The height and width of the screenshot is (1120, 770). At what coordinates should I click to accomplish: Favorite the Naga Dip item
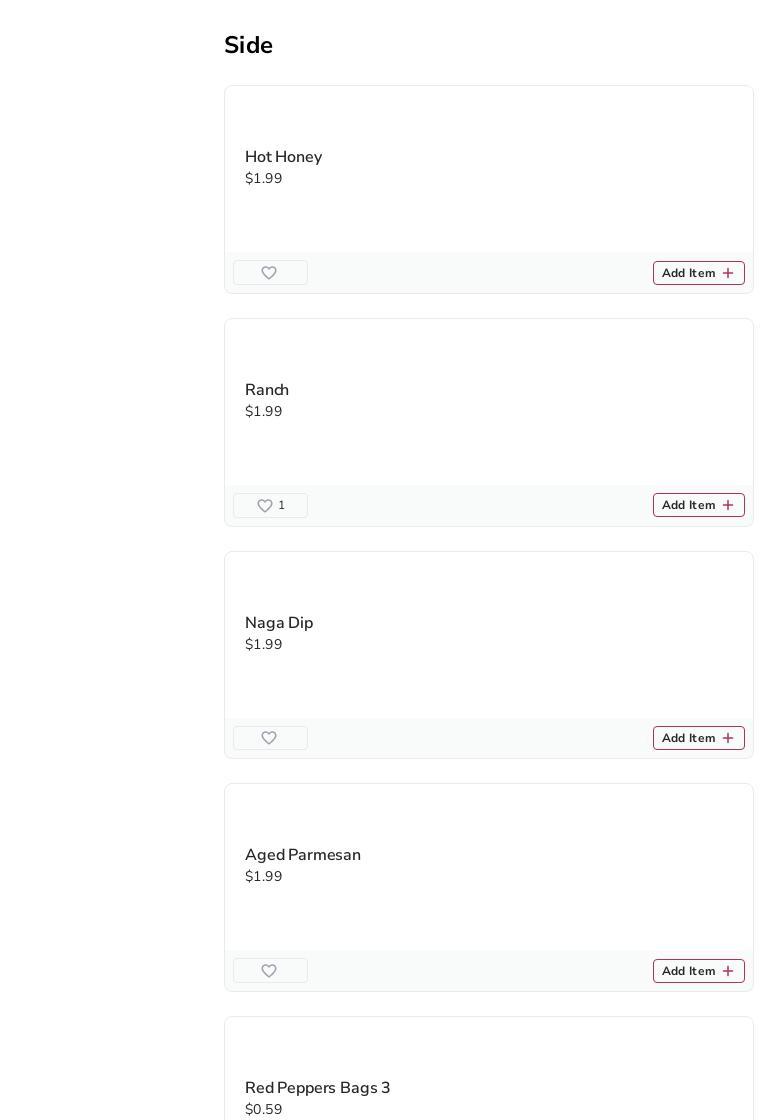[269, 738]
